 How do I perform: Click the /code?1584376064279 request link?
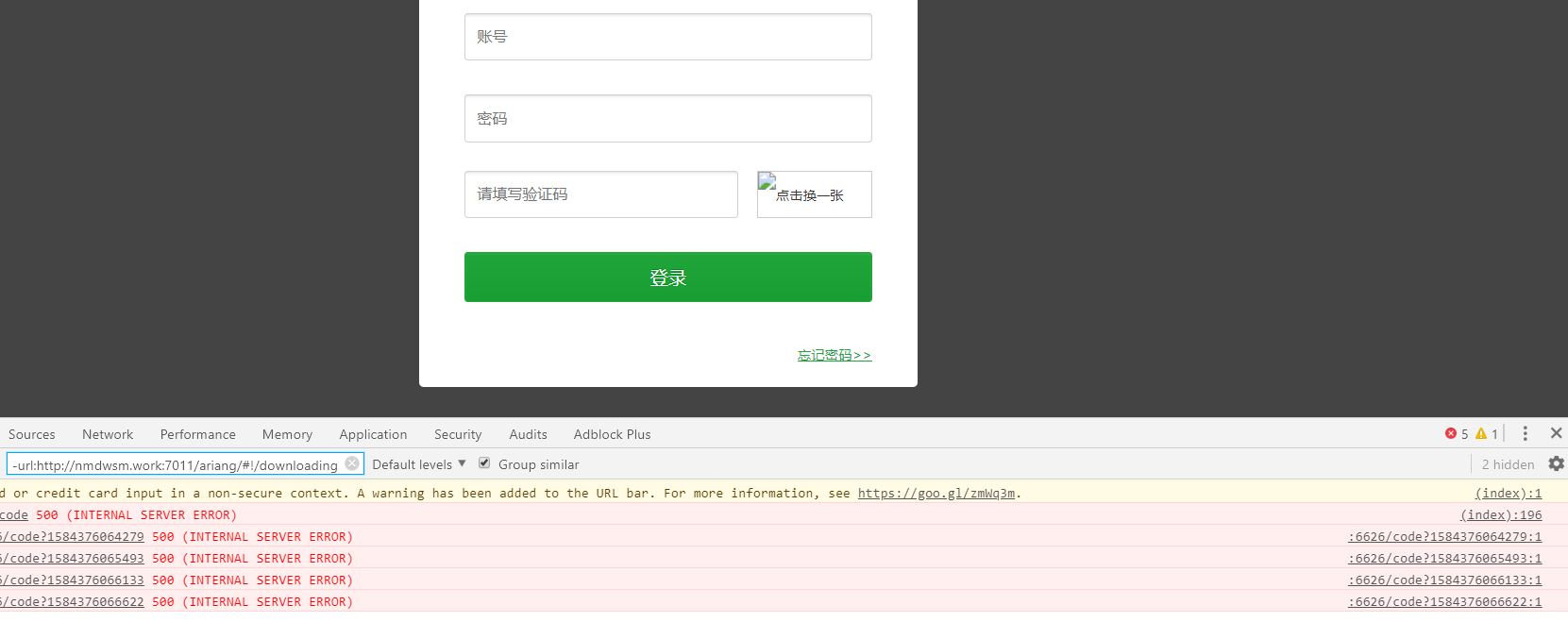click(73, 536)
